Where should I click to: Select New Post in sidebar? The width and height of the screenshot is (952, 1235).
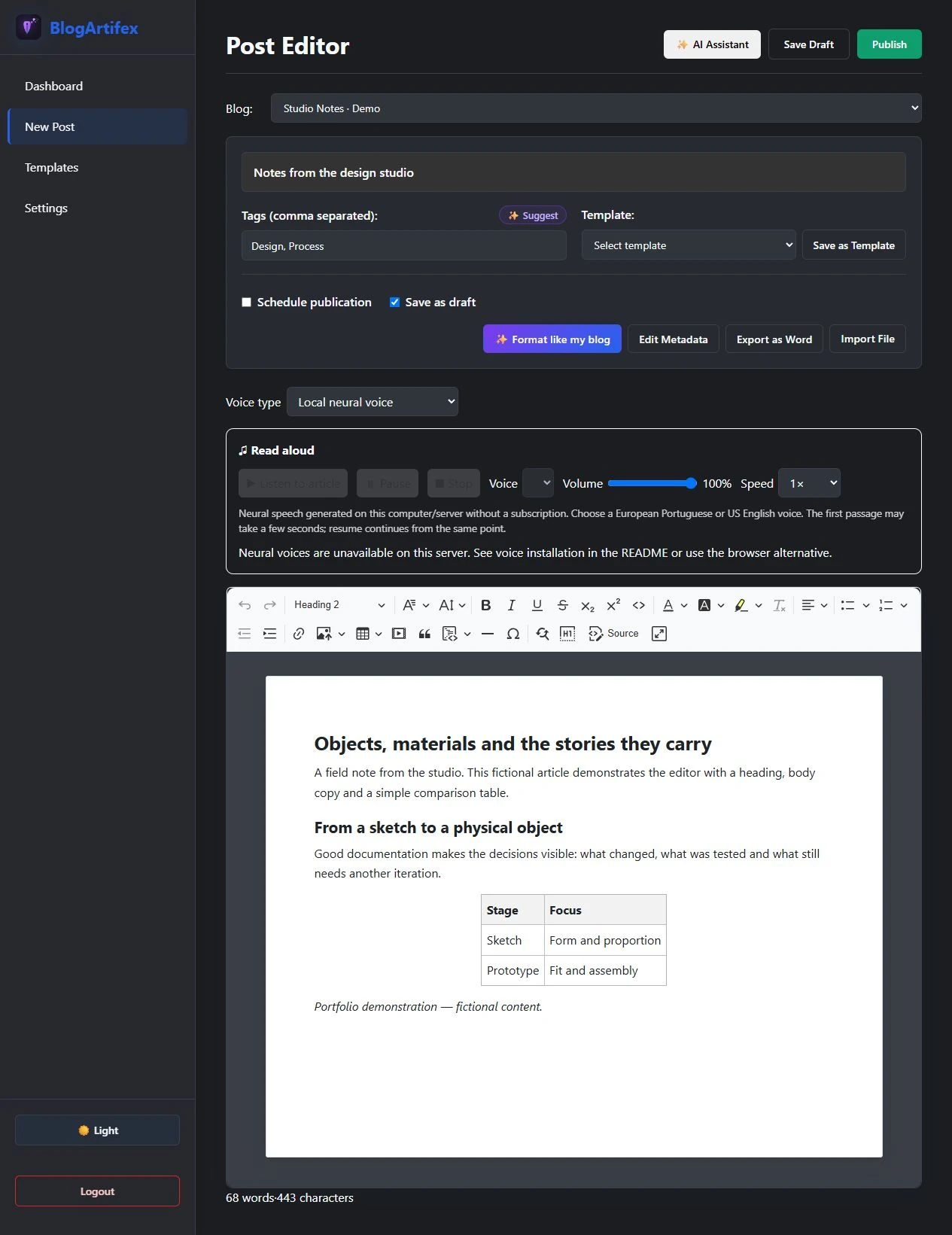(98, 126)
